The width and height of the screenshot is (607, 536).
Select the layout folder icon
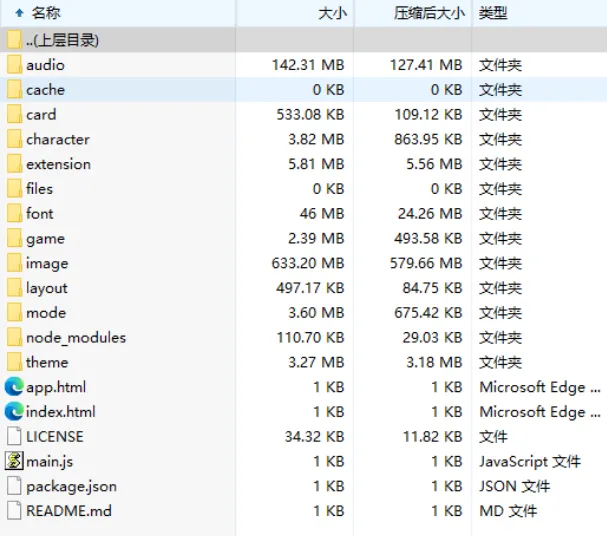coord(14,288)
